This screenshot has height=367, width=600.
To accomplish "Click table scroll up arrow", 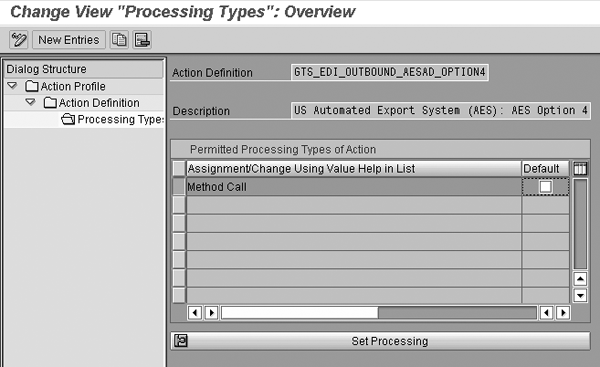I will [580, 279].
